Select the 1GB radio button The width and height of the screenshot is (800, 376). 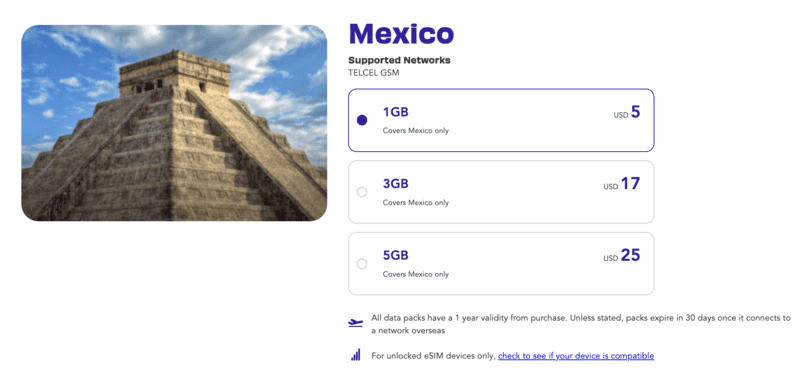coord(362,120)
